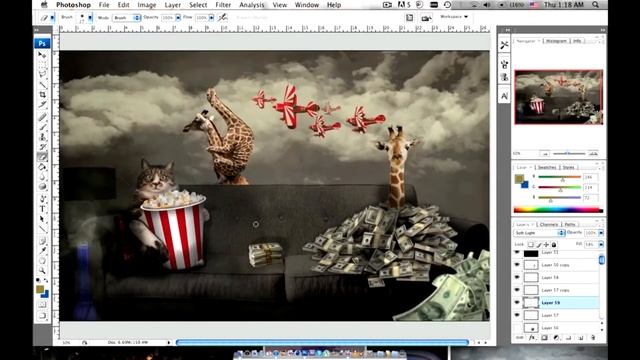Select the Path Selection tool

pos(42,219)
